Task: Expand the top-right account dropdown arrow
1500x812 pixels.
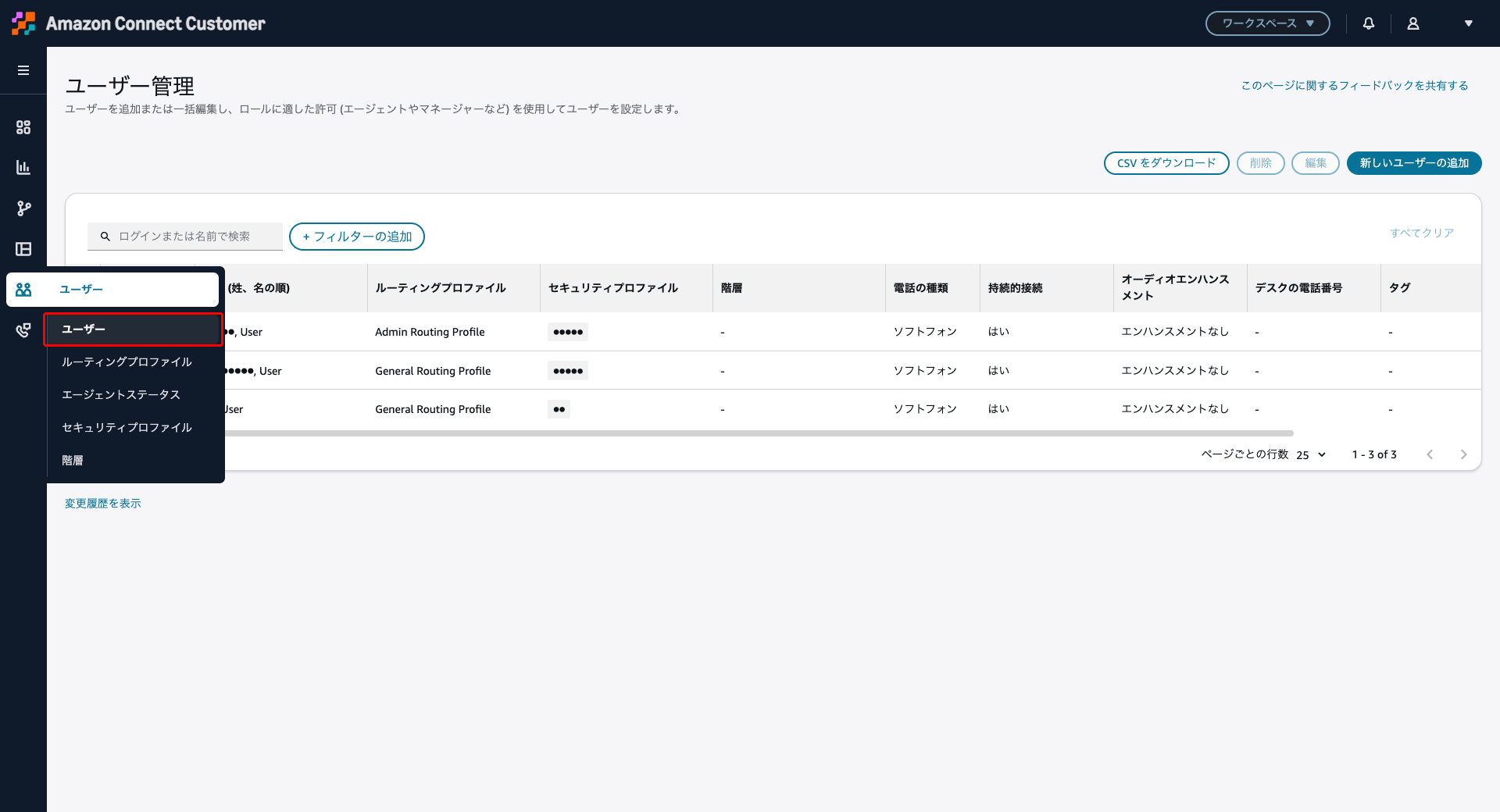Action: click(1469, 23)
